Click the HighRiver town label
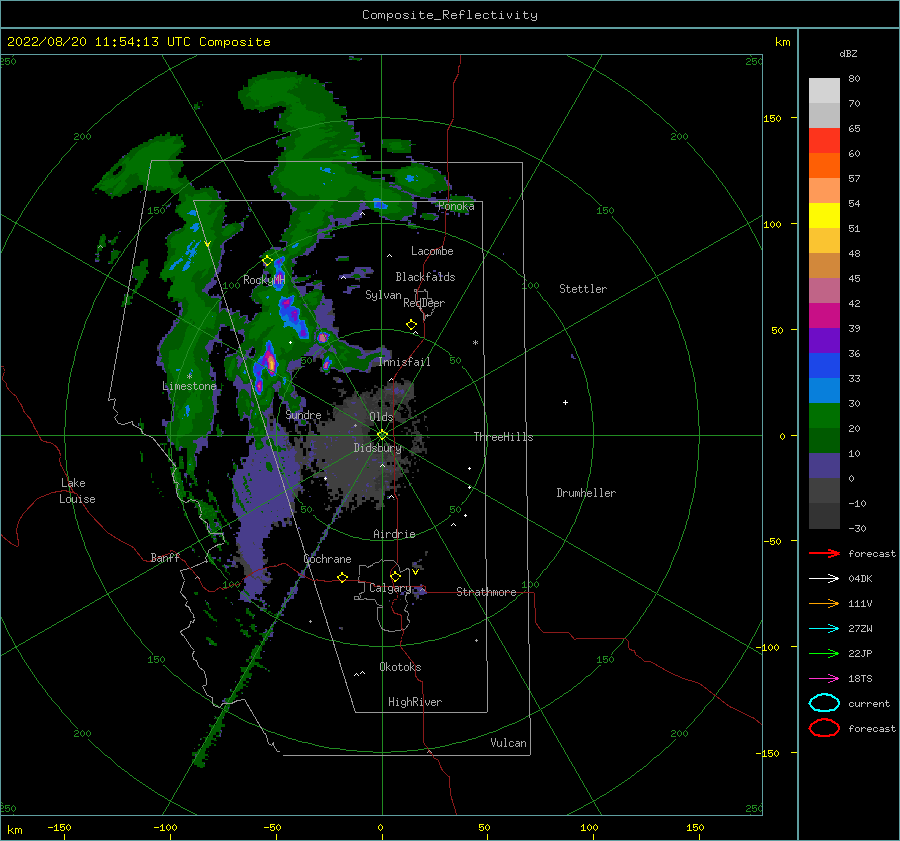This screenshot has width=900, height=841. tap(415, 702)
